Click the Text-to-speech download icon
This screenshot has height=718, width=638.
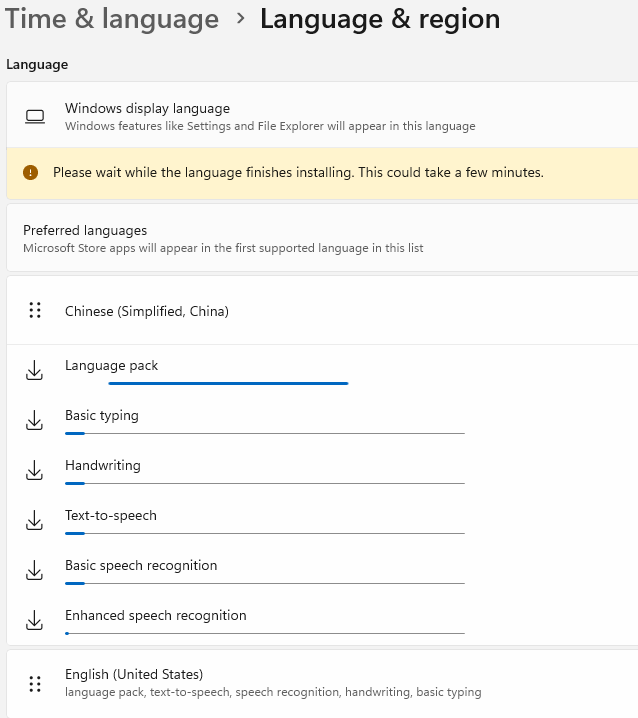[x=35, y=521]
